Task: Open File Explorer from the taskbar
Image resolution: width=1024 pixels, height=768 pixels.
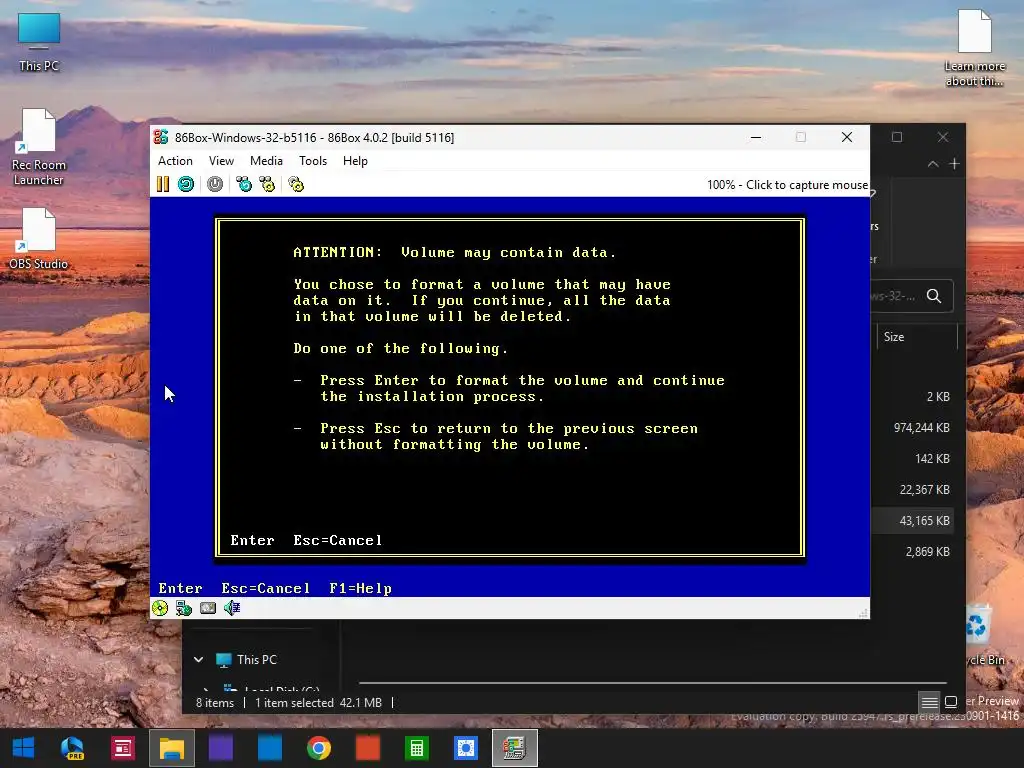Action: [172, 748]
